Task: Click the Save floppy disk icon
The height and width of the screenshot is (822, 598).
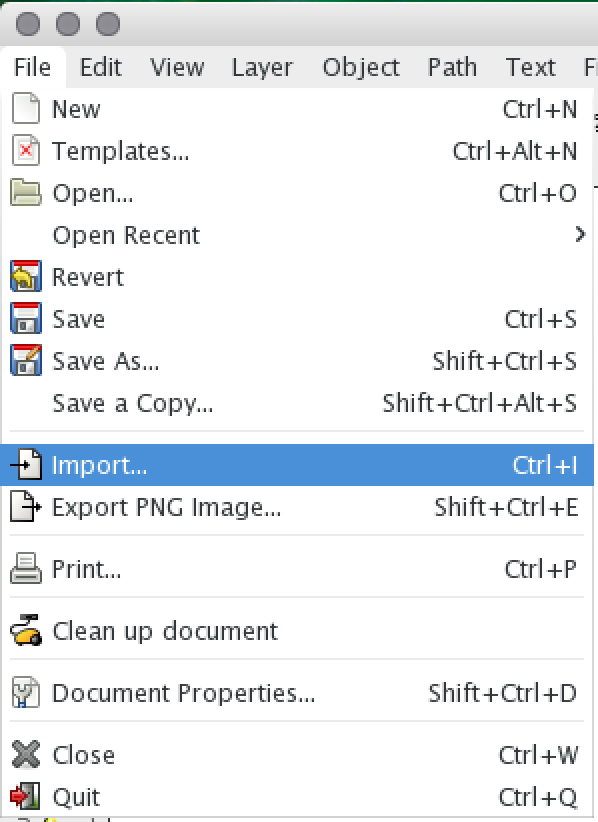Action: click(26, 318)
